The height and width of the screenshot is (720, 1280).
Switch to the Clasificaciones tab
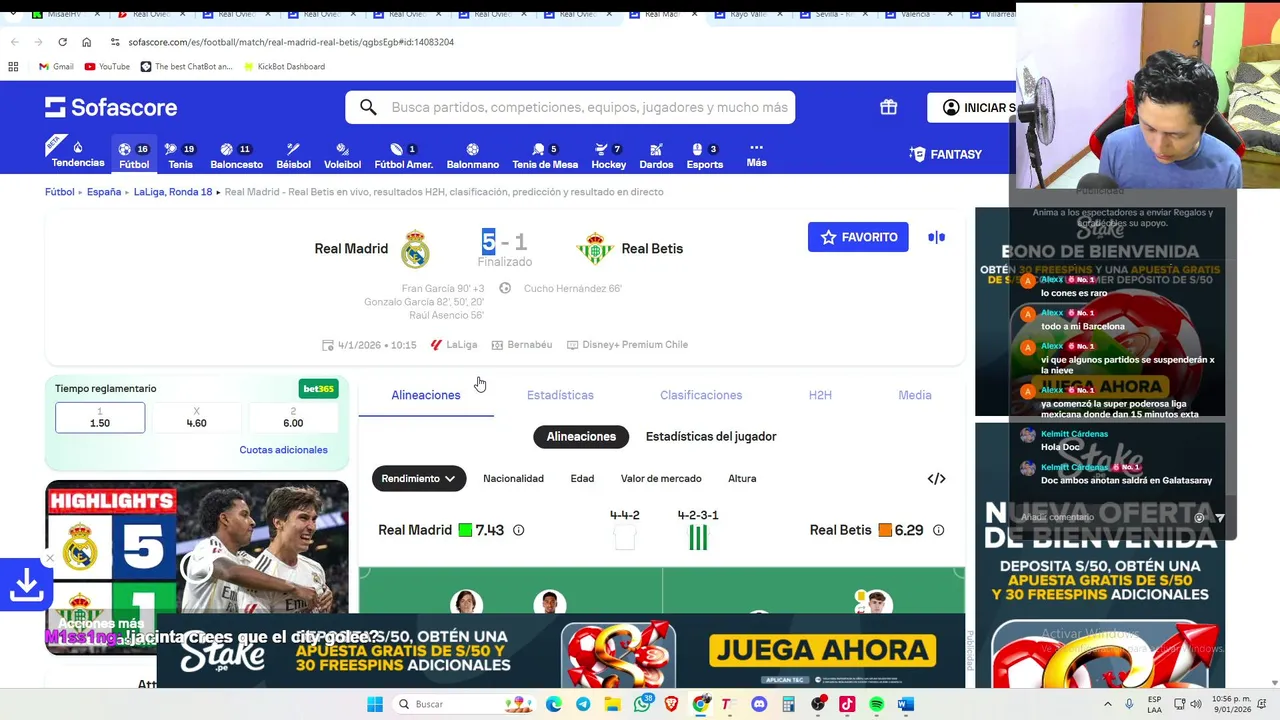click(x=701, y=395)
